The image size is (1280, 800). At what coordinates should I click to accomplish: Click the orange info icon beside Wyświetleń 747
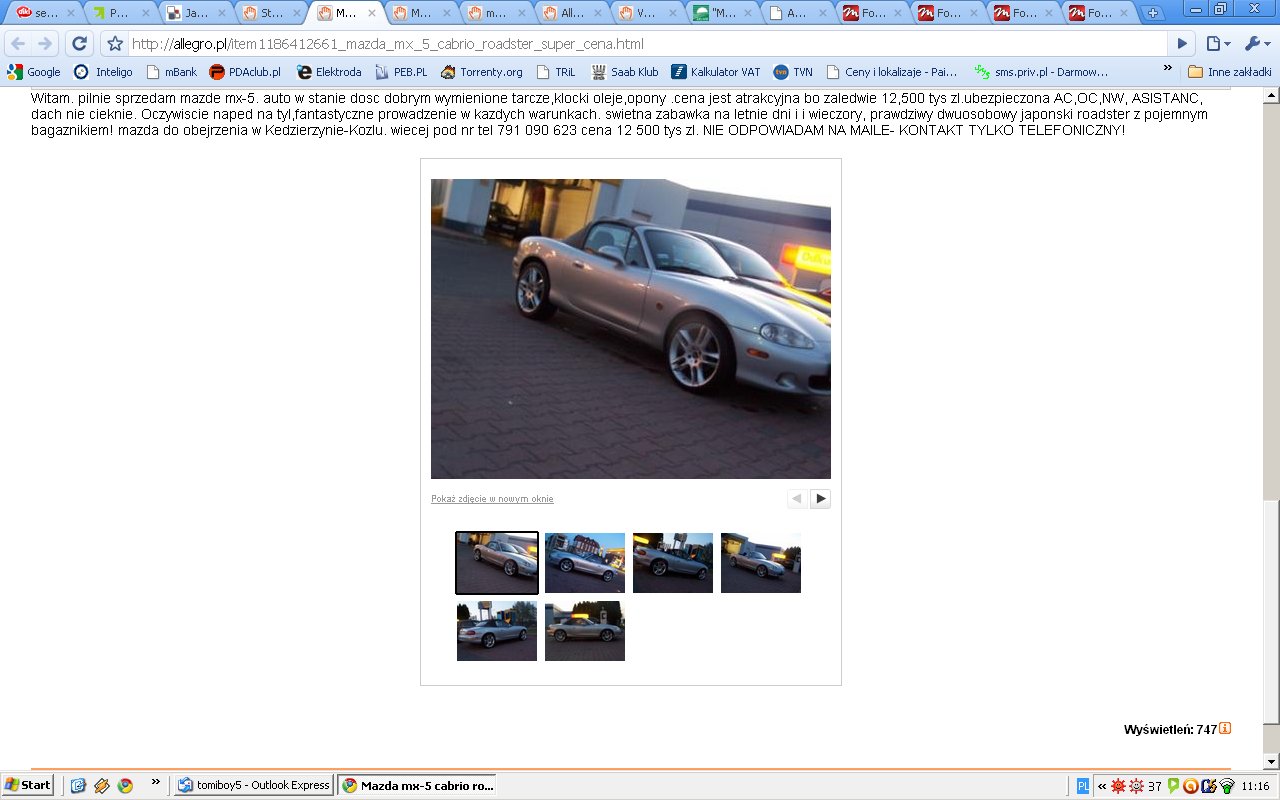tap(1225, 729)
